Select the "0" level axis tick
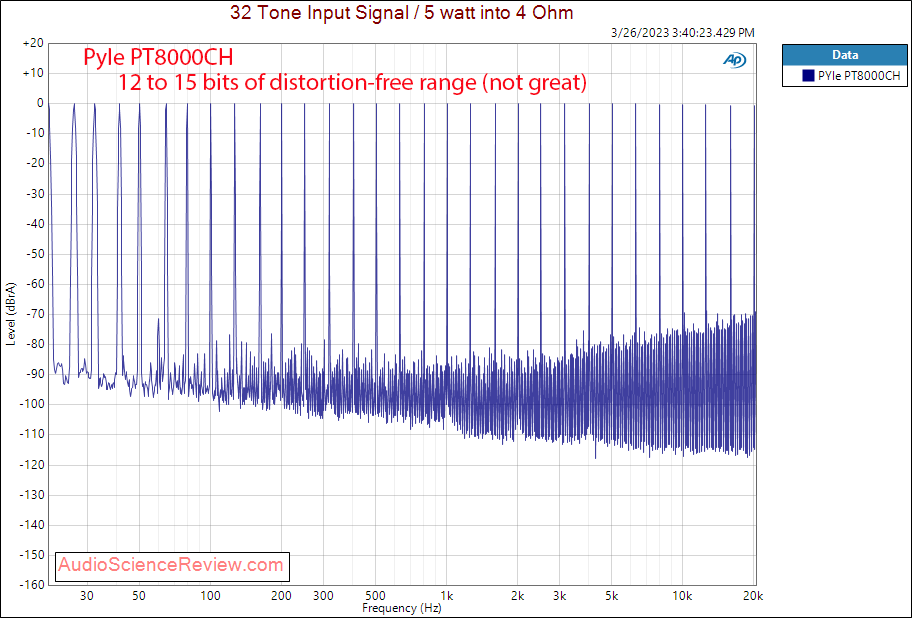912x618 pixels. pos(40,103)
